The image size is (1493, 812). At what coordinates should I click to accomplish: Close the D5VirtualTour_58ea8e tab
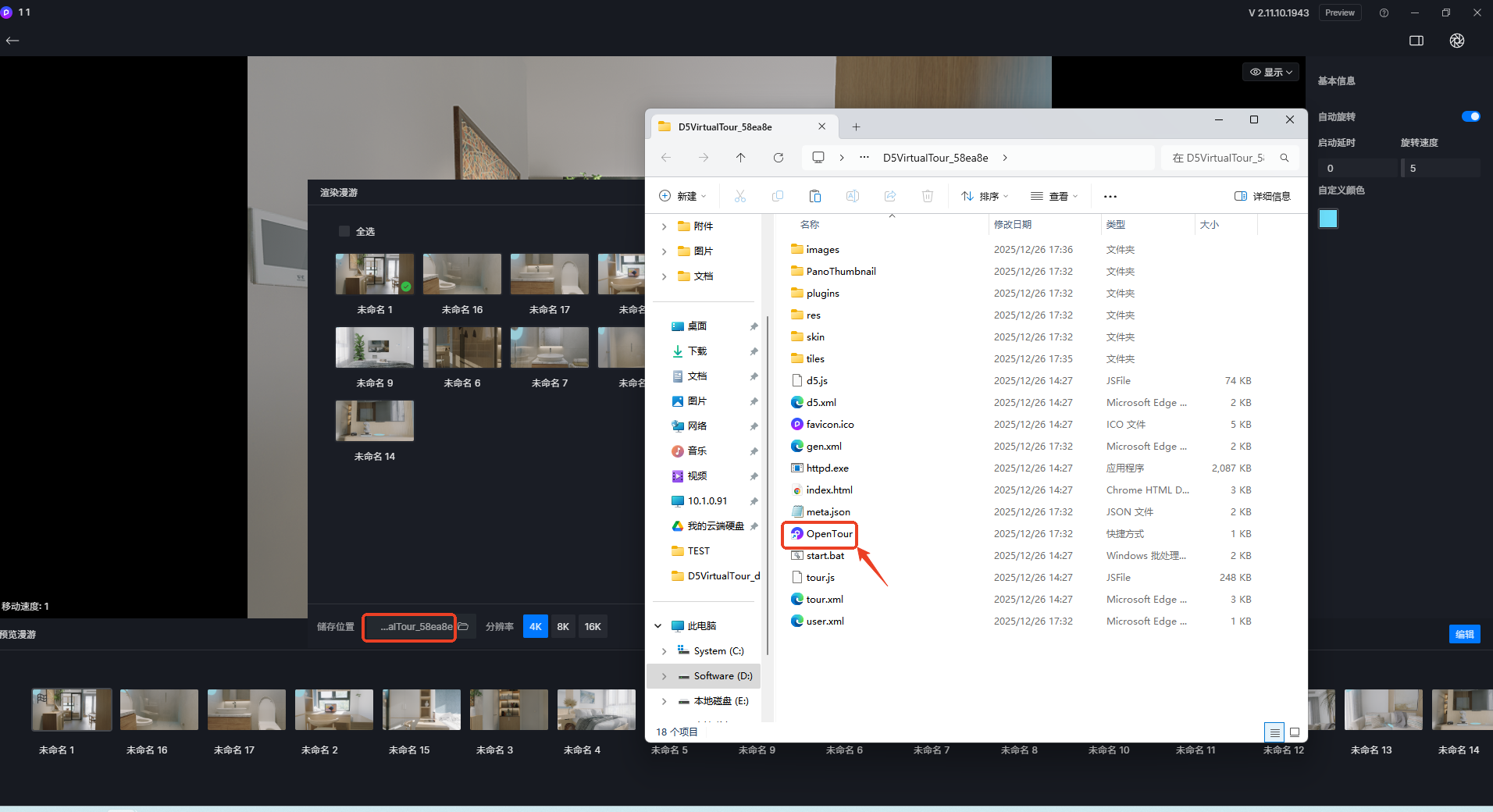click(822, 126)
